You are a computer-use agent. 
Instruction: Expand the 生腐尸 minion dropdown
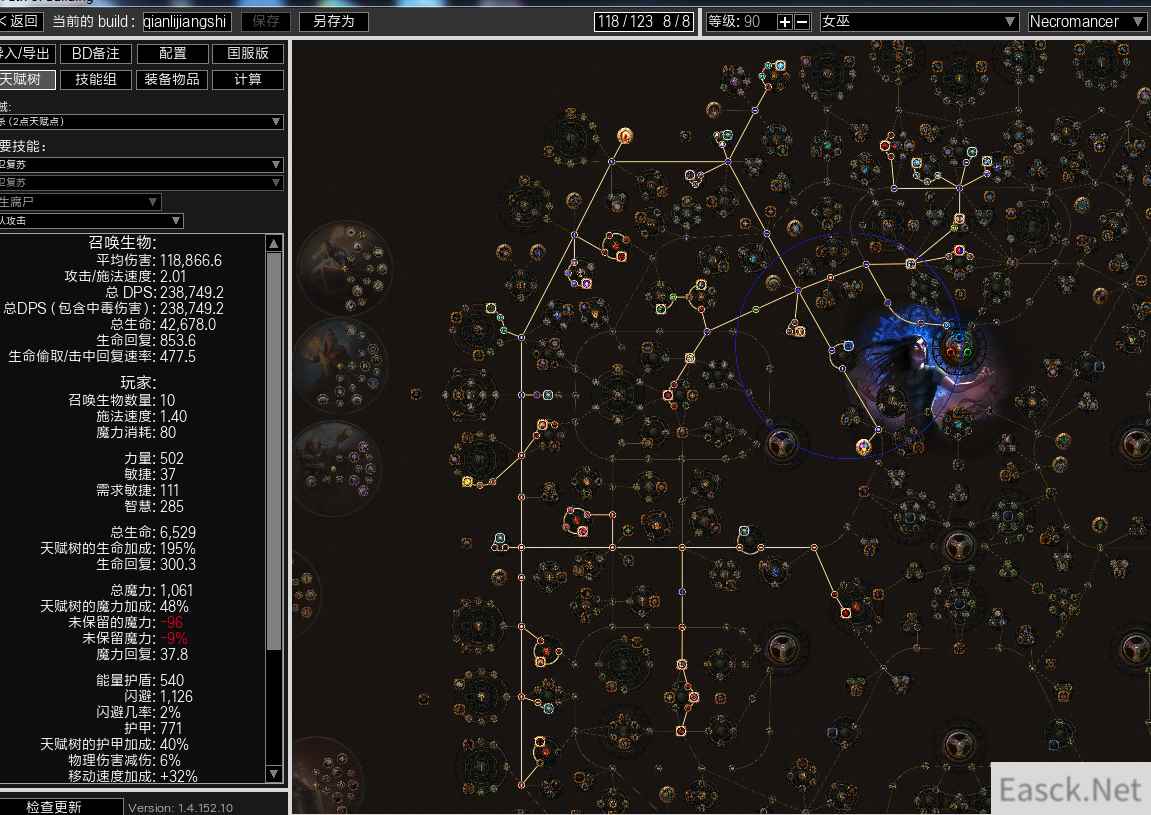click(80, 202)
